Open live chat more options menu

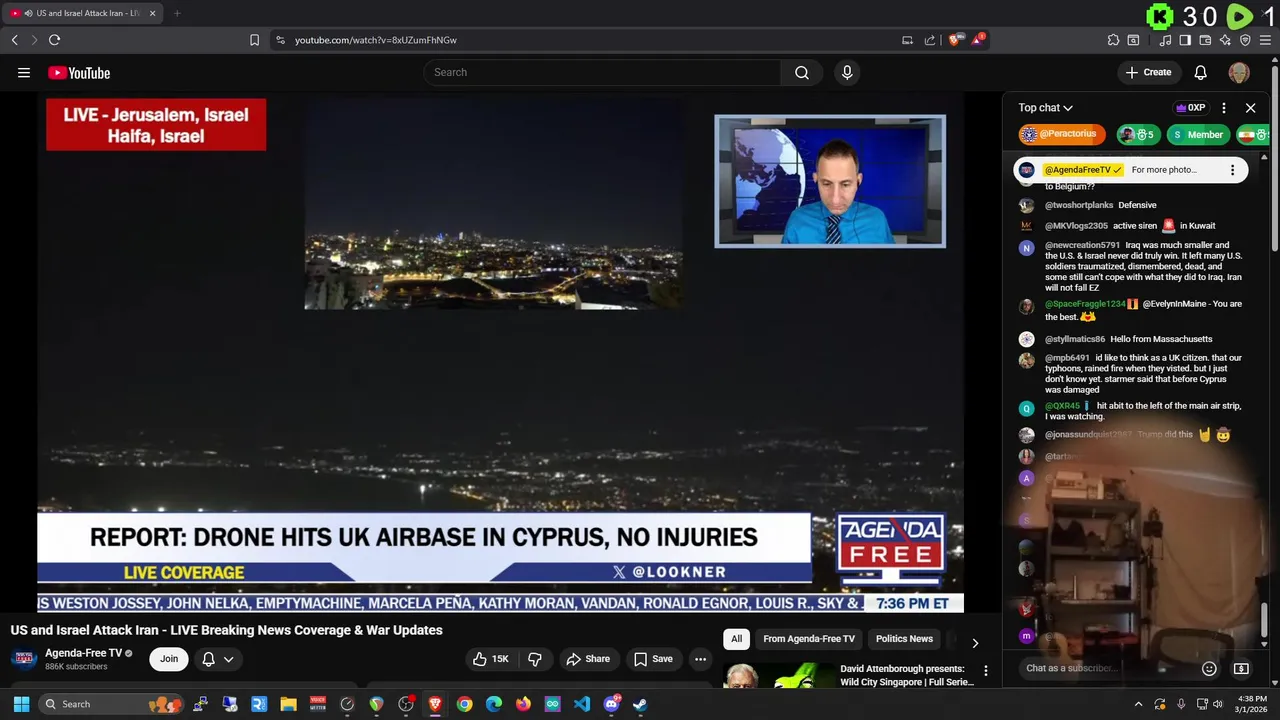[1224, 108]
